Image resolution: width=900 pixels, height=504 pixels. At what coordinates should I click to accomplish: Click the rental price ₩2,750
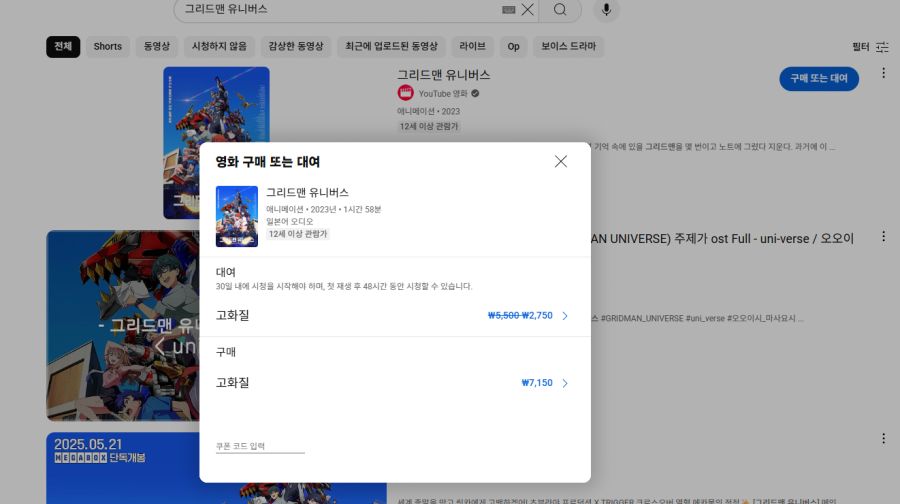coord(537,316)
